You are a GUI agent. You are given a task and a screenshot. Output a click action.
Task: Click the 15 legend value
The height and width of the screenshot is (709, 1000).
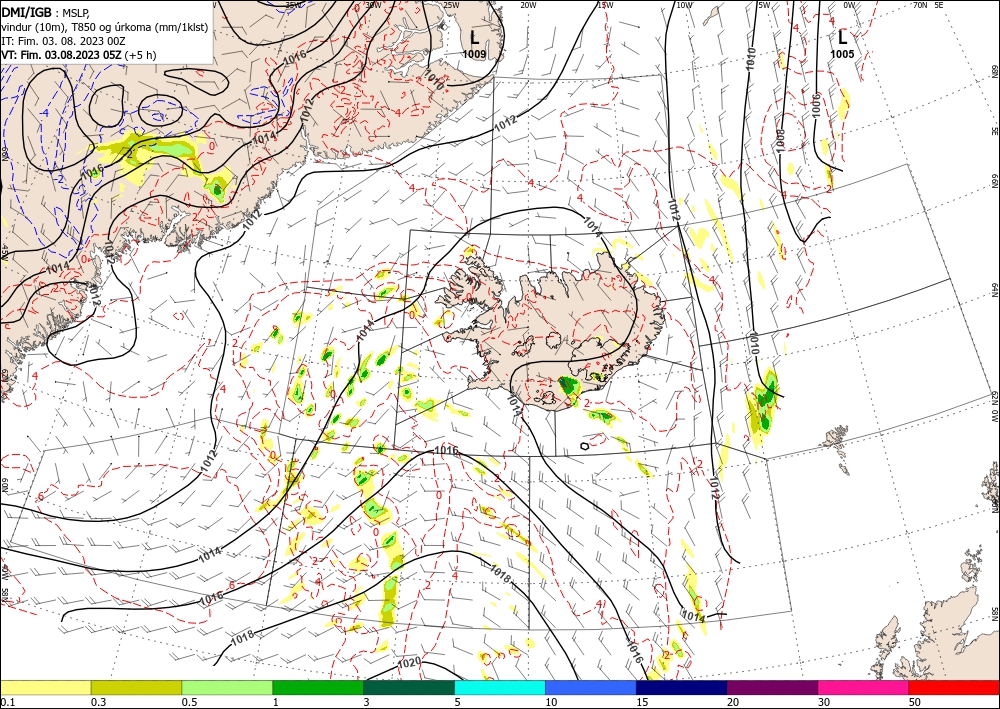click(x=642, y=702)
